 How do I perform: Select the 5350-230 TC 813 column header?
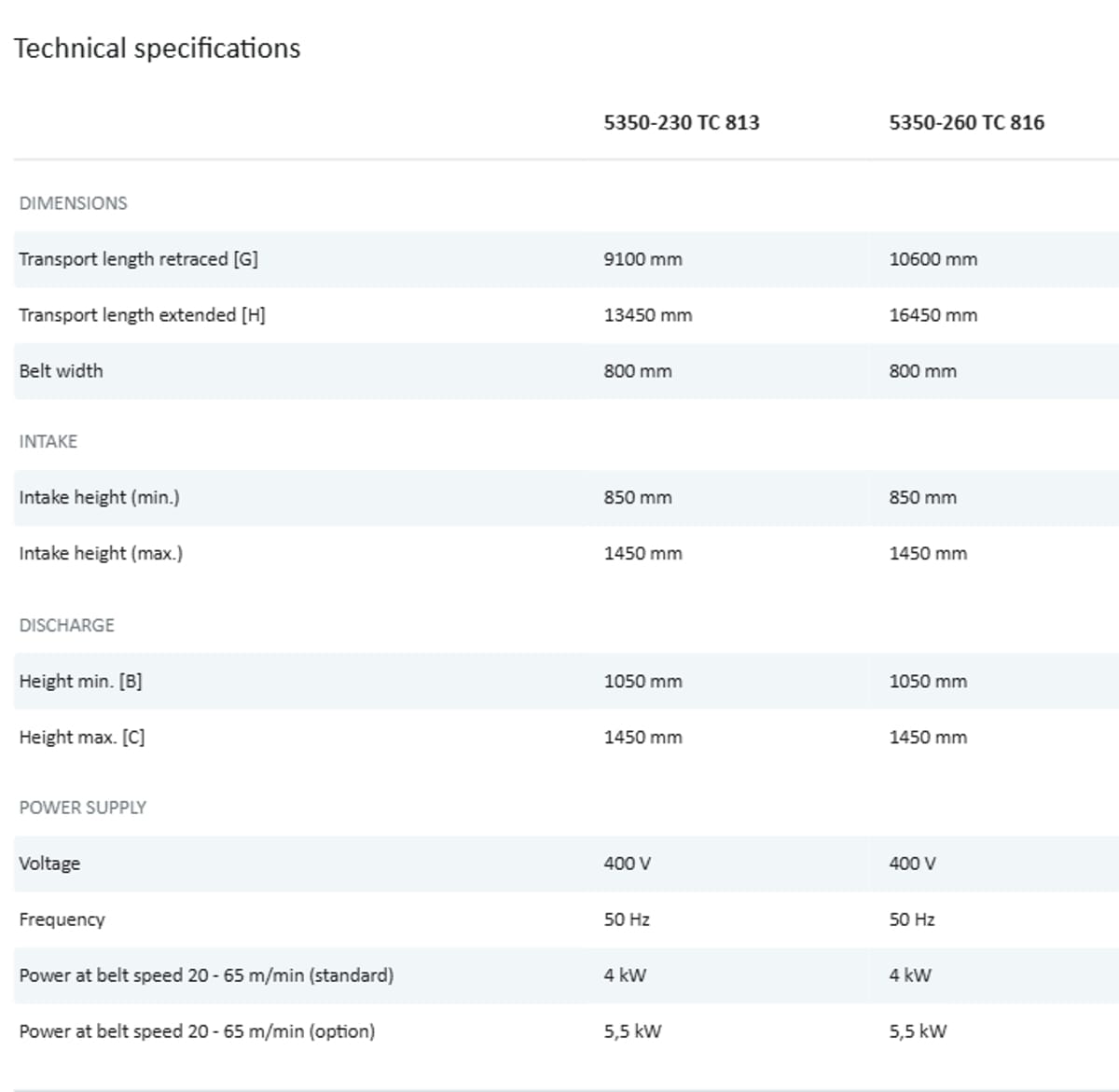[x=681, y=122]
